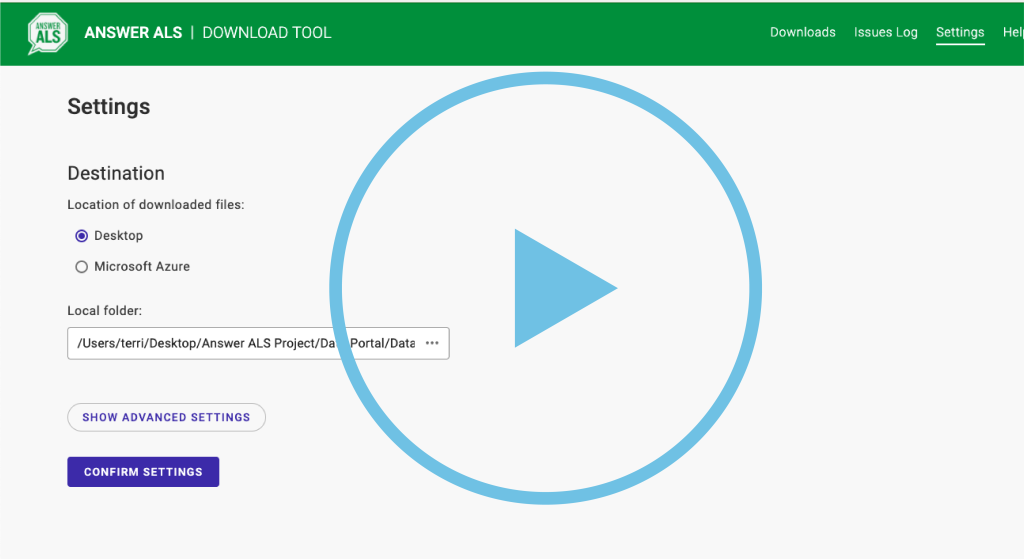1024x559 pixels.
Task: Click the 'Local folder:' label
Action: [x=104, y=311]
